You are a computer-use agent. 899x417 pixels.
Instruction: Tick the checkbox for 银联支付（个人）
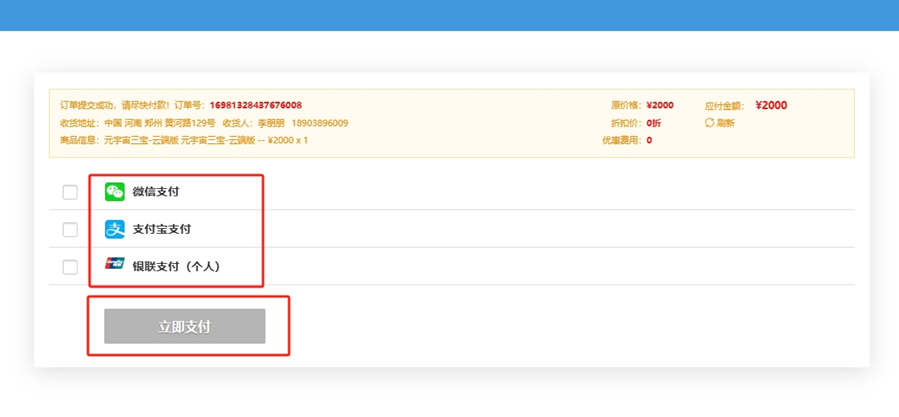click(70, 267)
